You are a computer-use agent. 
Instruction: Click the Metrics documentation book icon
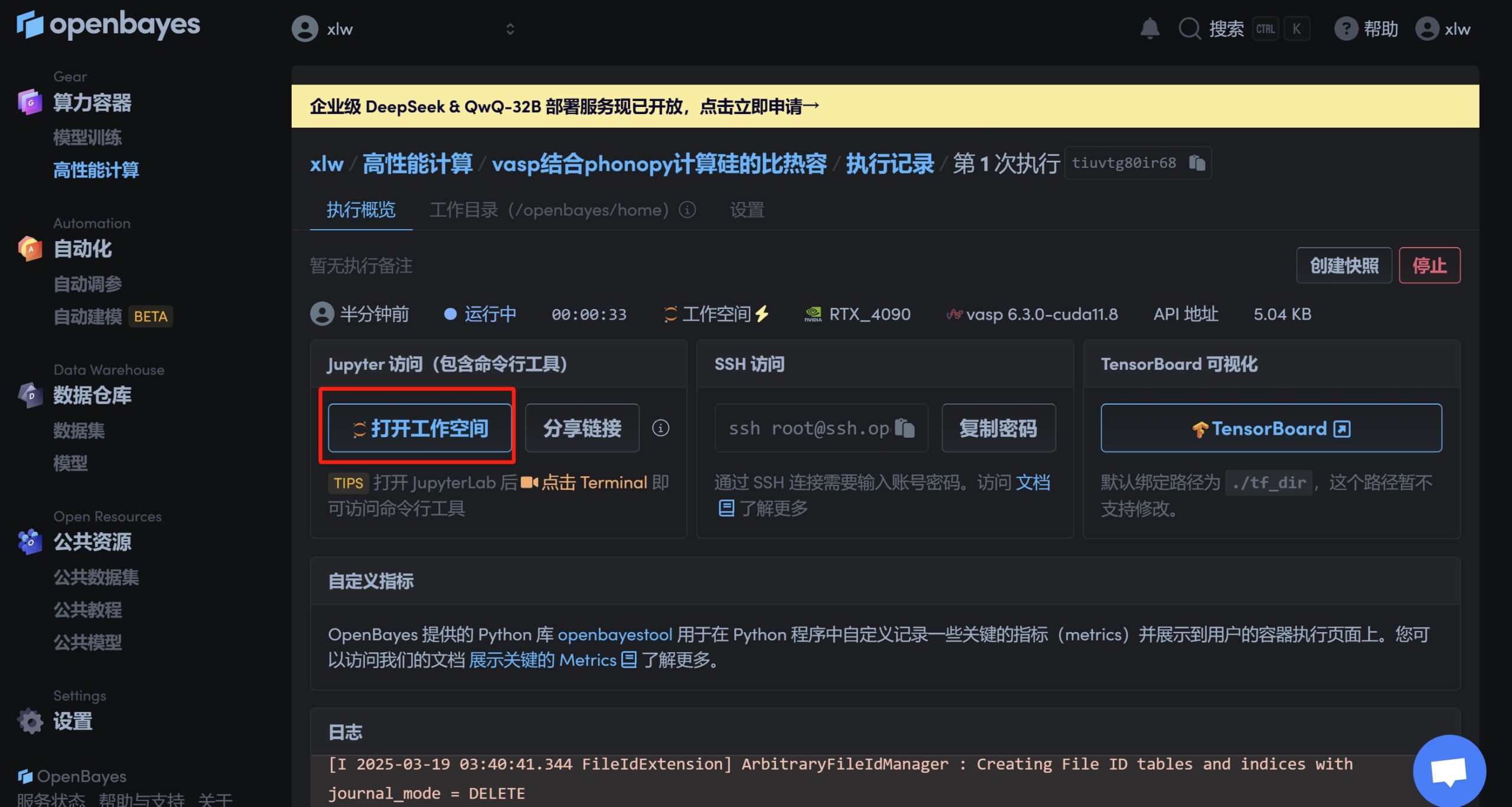coord(629,660)
